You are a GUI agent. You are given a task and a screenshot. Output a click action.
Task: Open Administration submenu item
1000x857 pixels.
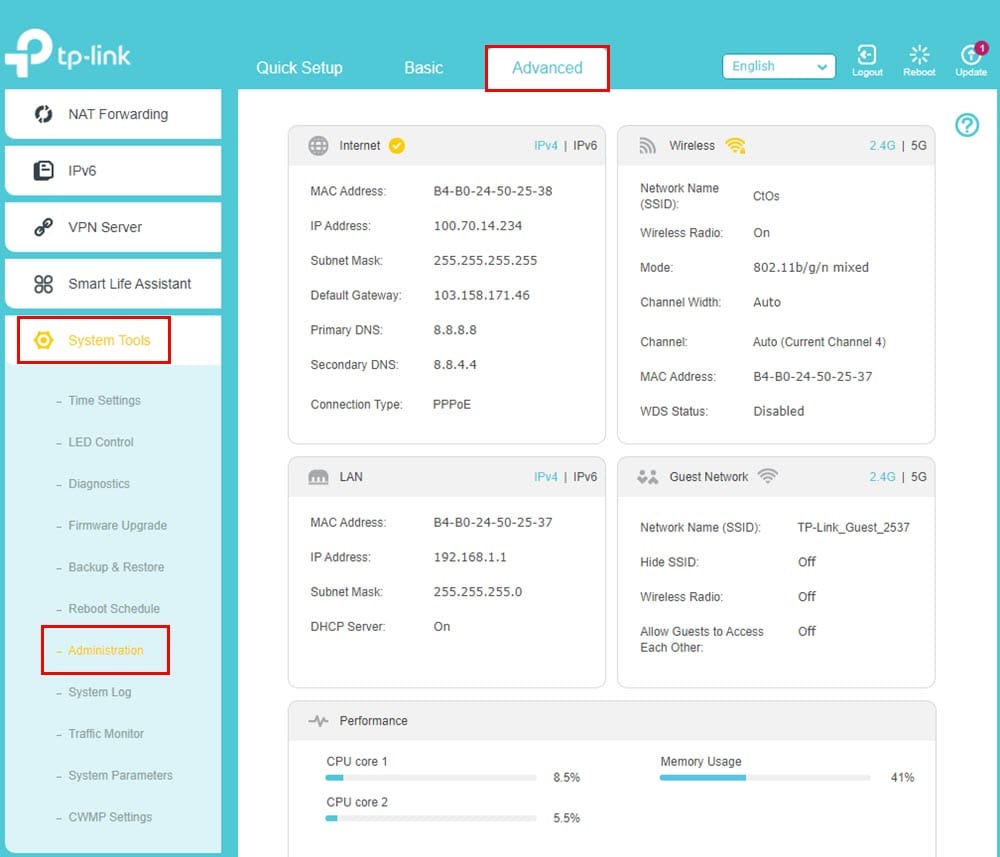pyautogui.click(x=106, y=650)
